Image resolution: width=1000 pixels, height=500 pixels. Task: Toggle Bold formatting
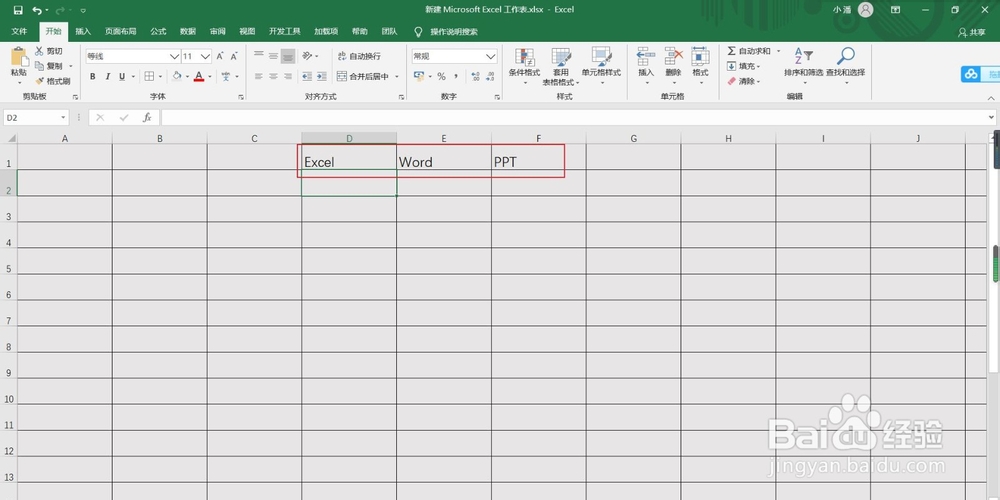(x=92, y=77)
